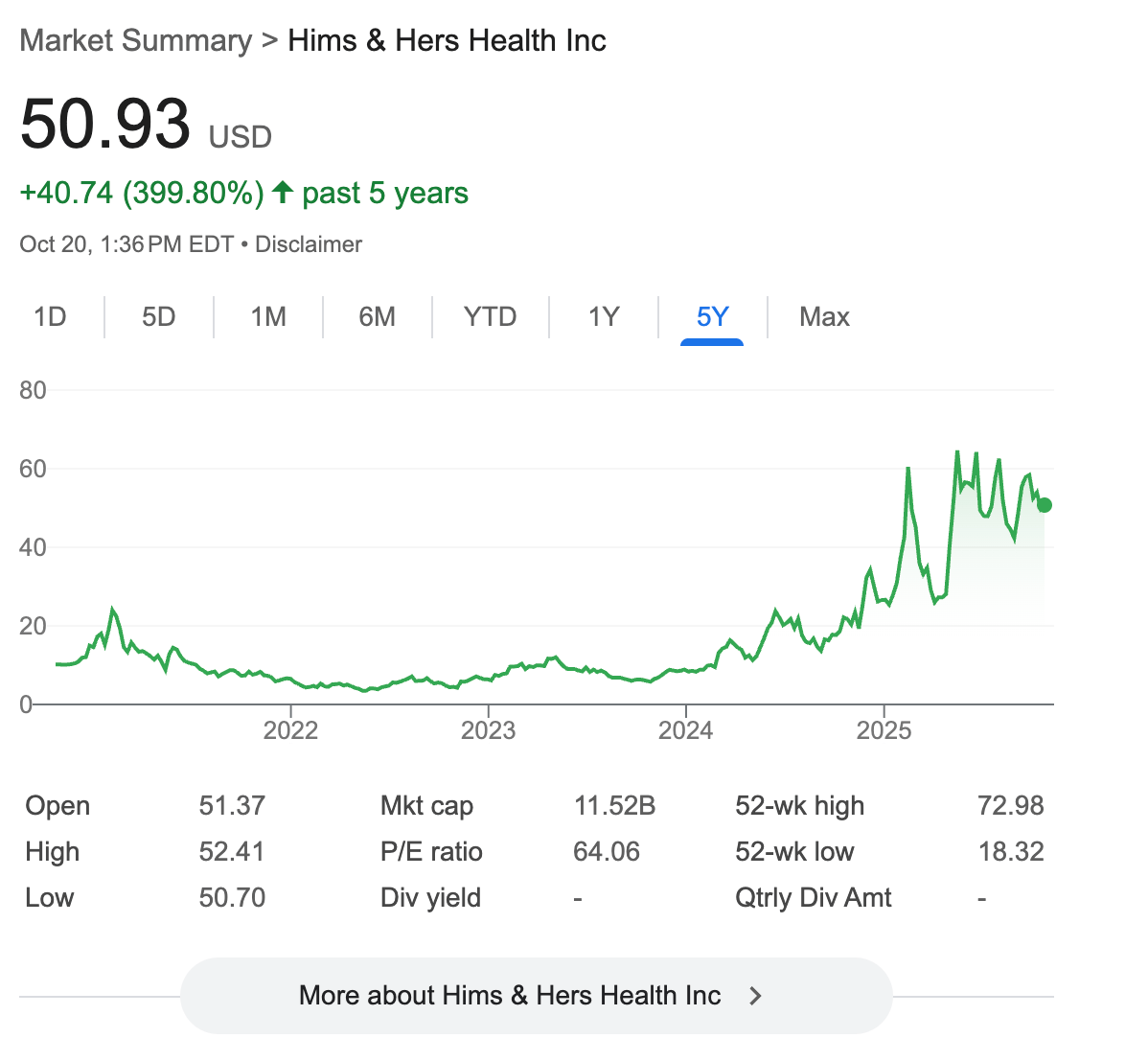Click the 52-wk low value 18.32
The height and width of the screenshot is (1061, 1148).
[1011, 852]
